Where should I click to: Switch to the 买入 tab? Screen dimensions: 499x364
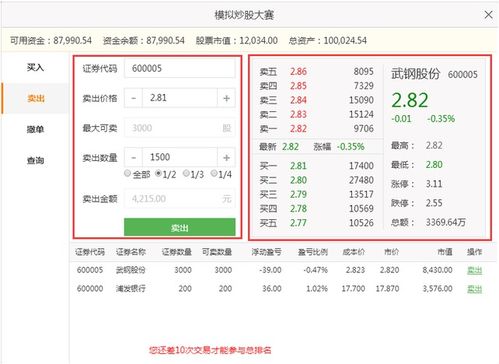point(35,67)
